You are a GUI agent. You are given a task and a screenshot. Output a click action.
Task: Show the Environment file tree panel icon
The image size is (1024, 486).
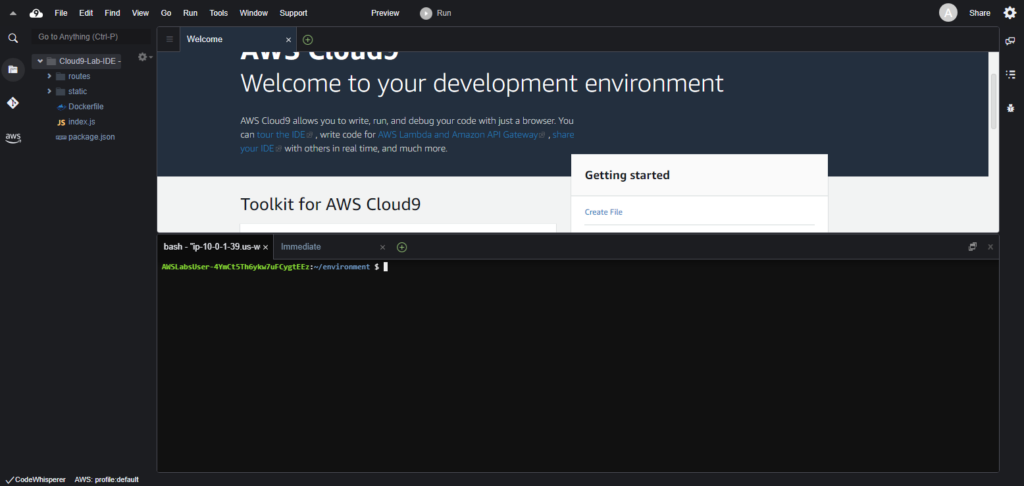point(13,69)
